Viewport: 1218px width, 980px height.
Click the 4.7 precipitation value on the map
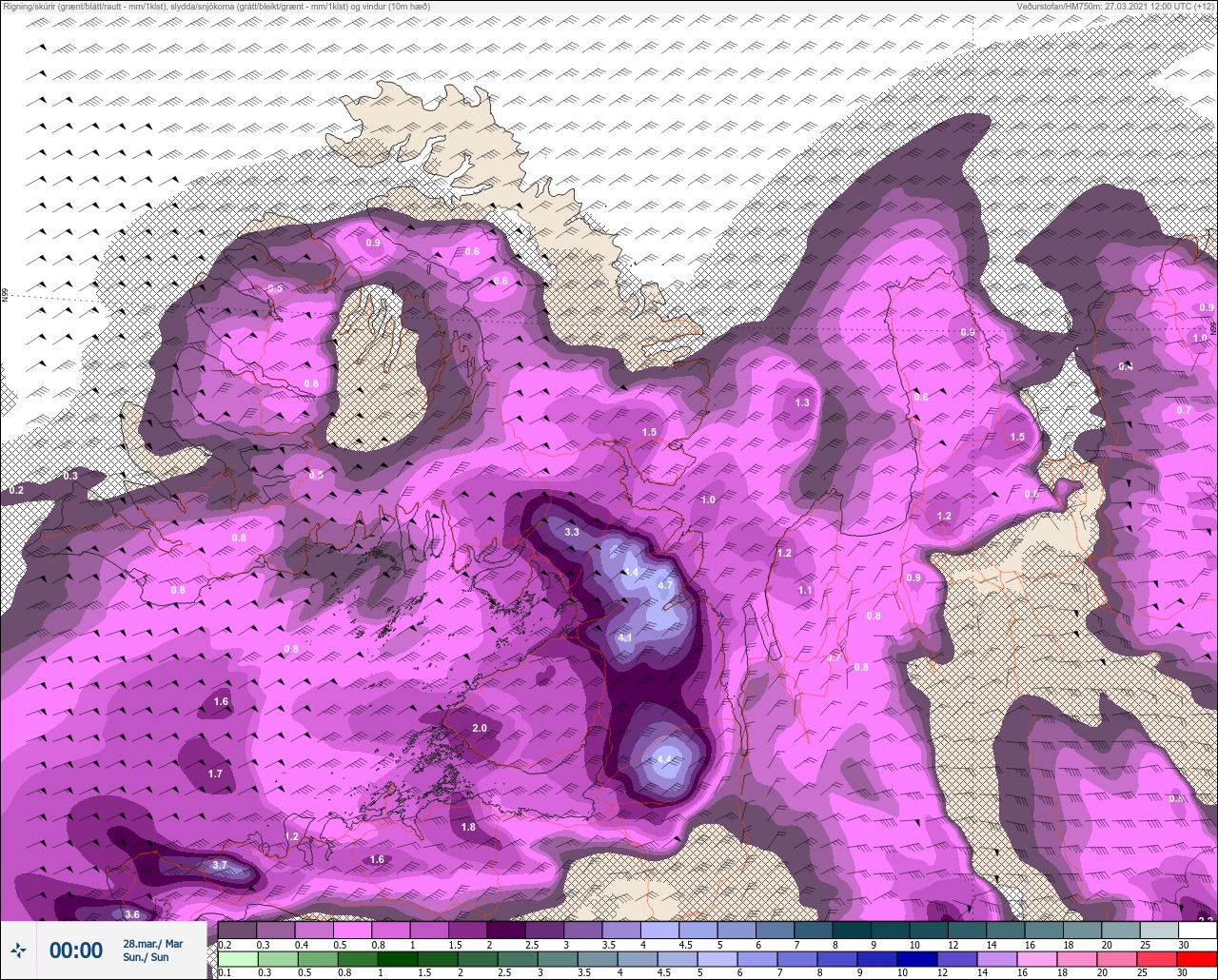[665, 585]
